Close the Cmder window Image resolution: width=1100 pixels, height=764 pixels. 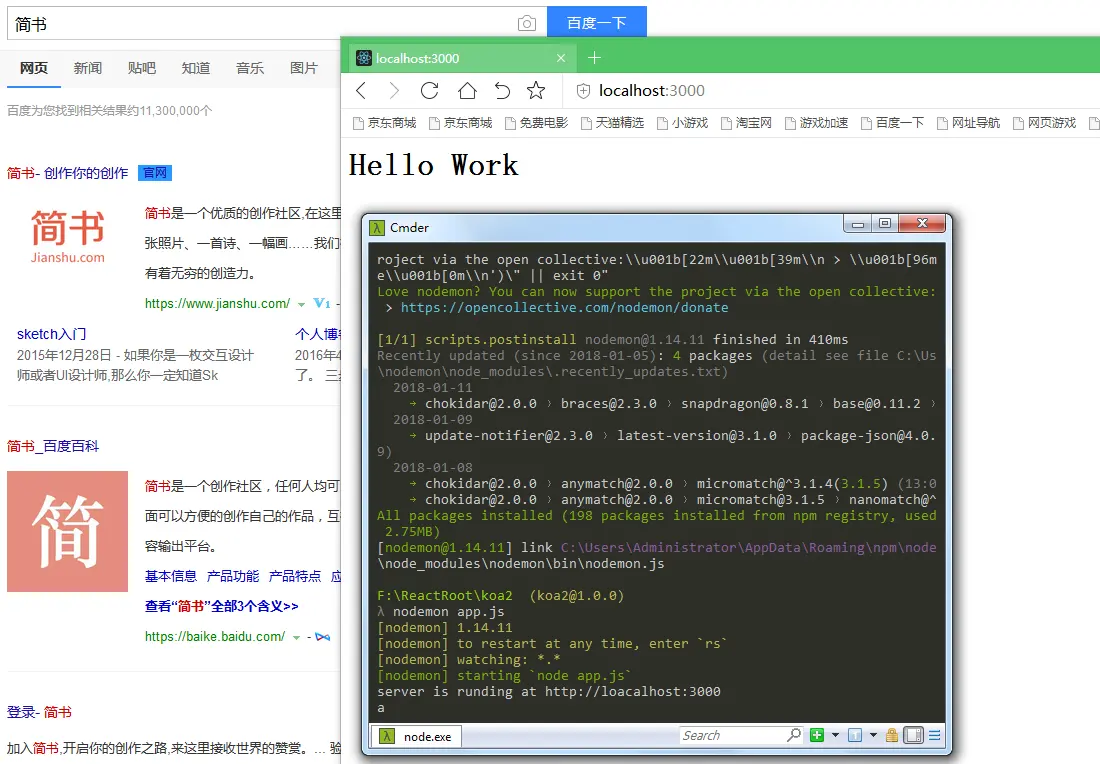pyautogui.click(x=923, y=224)
